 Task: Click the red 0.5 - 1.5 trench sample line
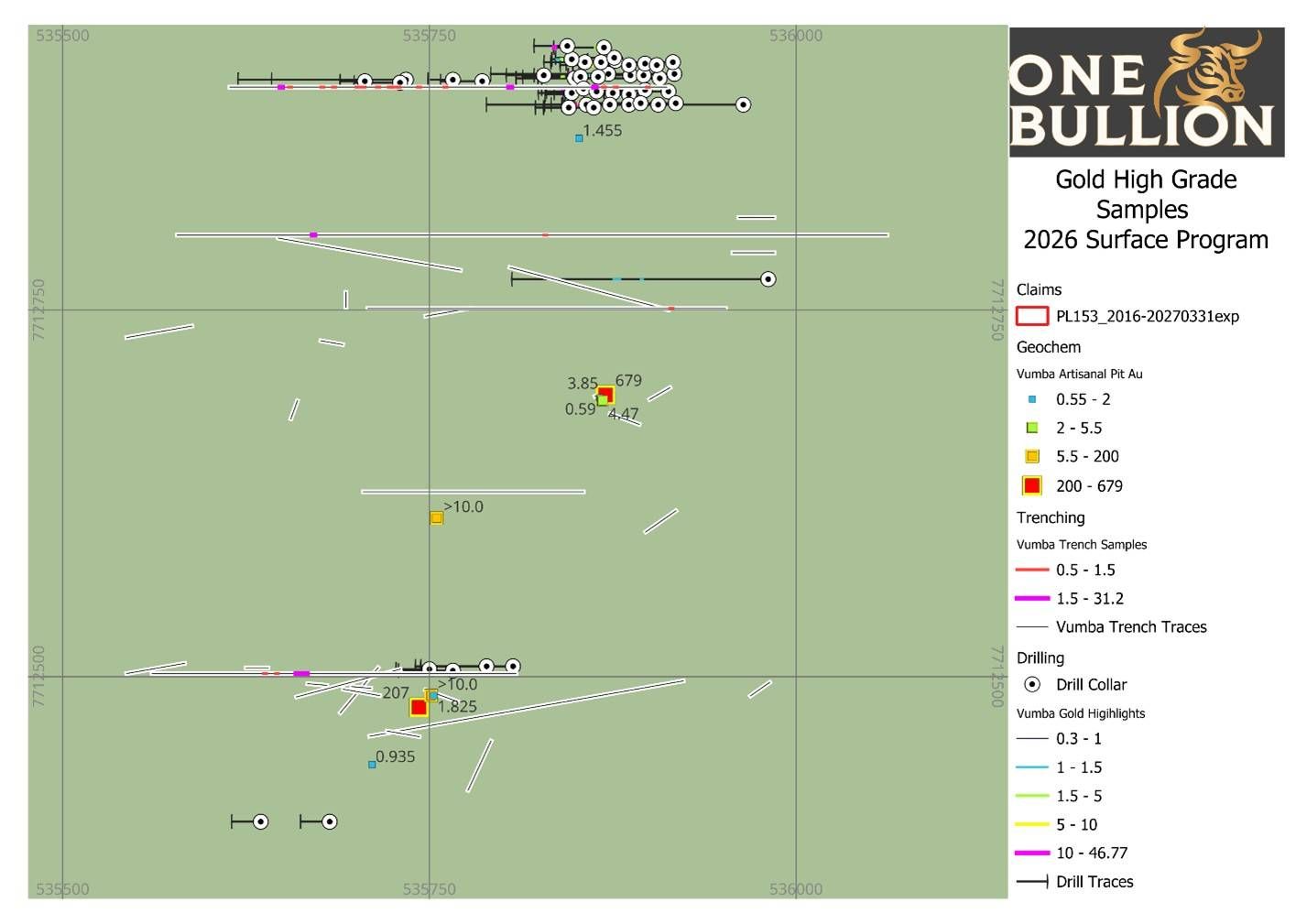[x=1032, y=570]
